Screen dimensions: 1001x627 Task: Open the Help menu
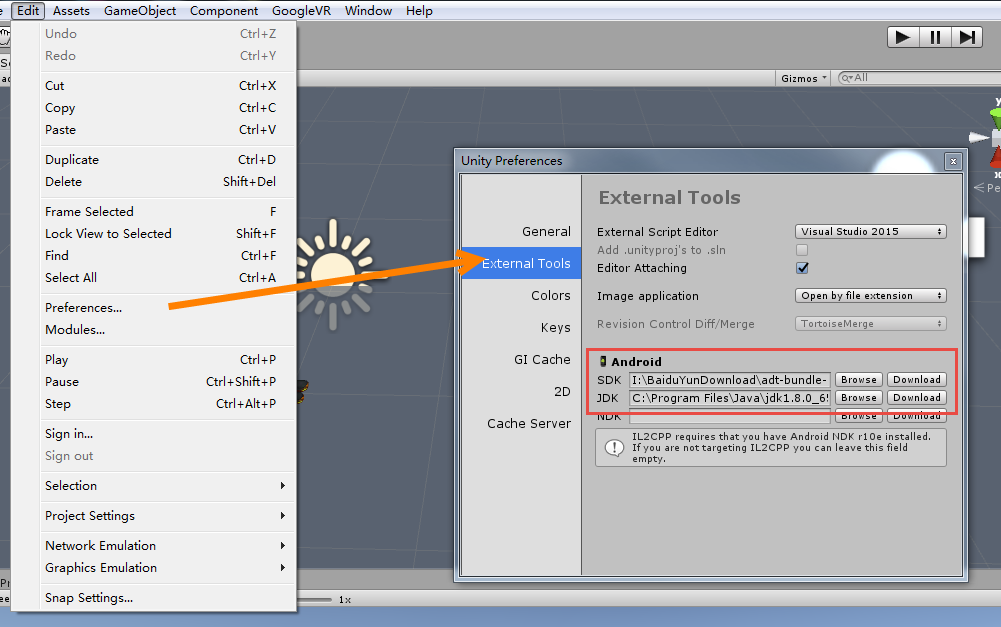[x=419, y=11]
